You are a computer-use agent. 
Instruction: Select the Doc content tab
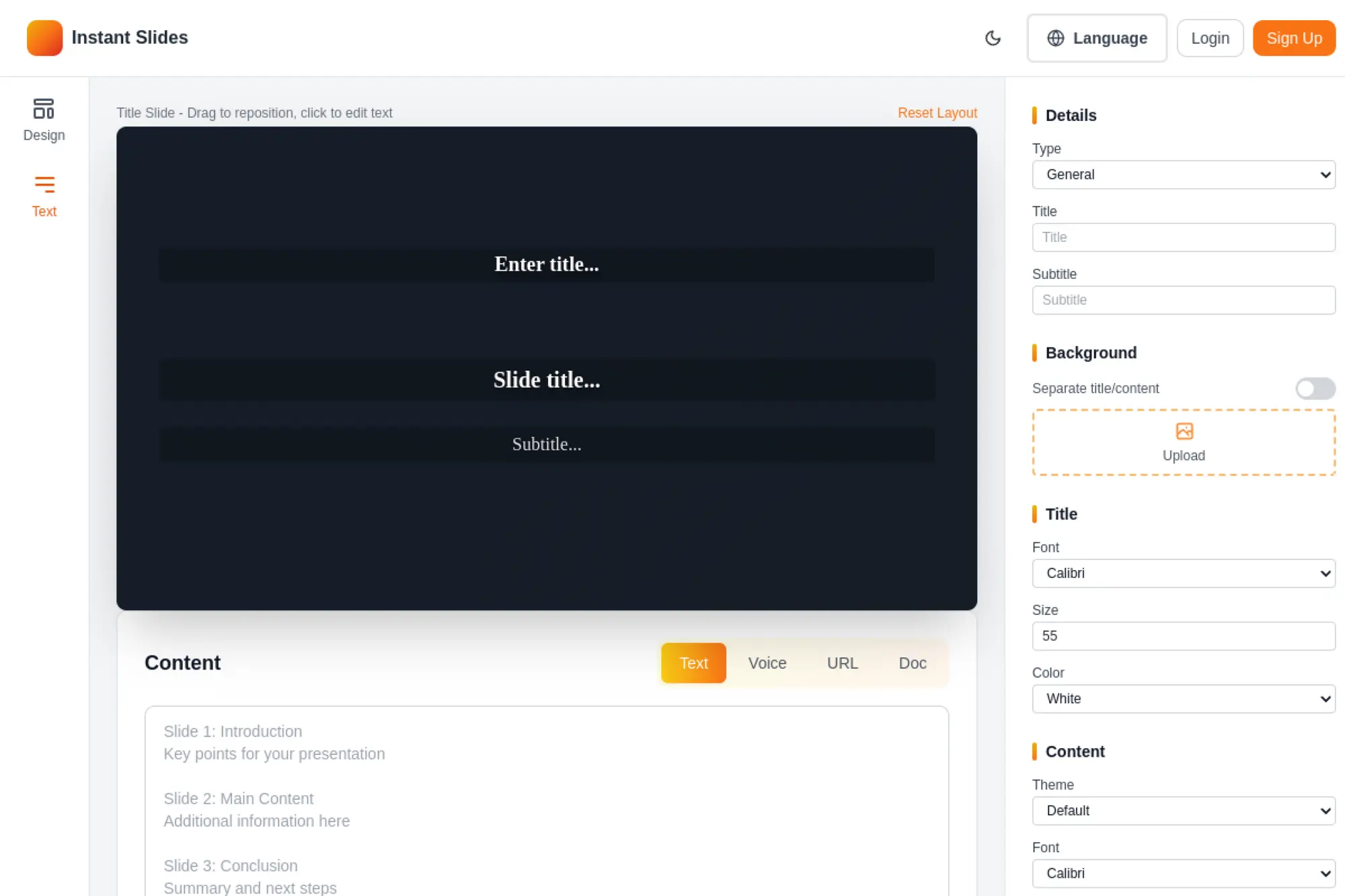(x=912, y=663)
